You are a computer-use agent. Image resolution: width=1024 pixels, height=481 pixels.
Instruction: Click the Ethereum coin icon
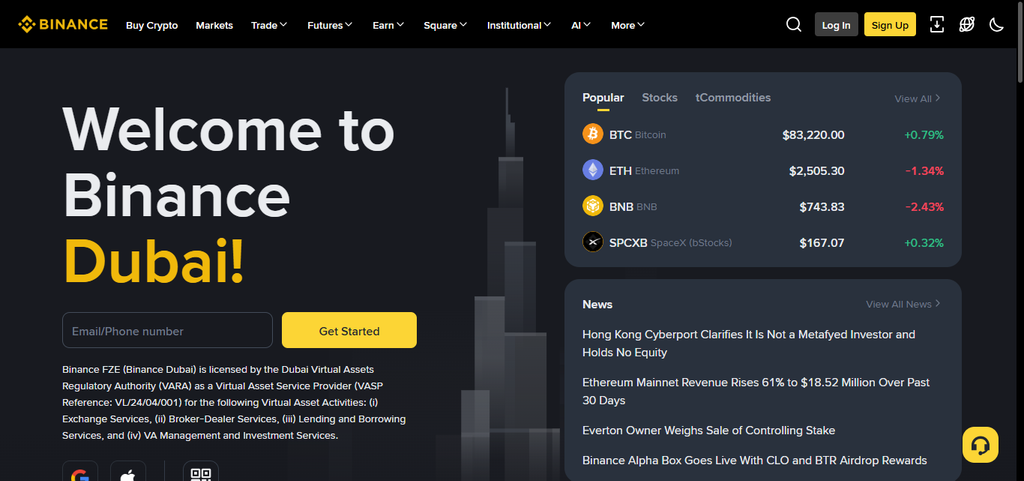592,170
